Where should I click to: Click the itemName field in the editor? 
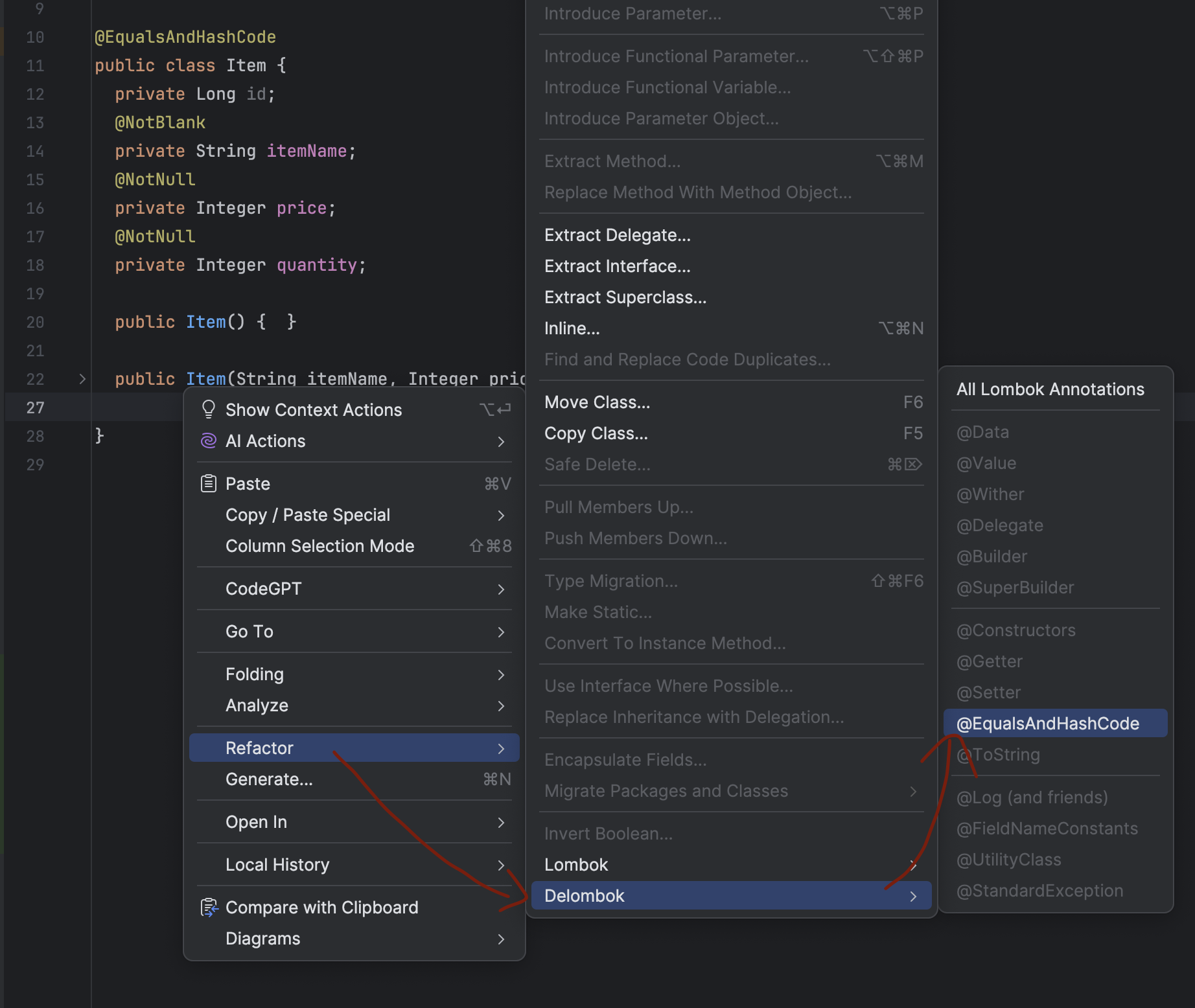tap(307, 151)
